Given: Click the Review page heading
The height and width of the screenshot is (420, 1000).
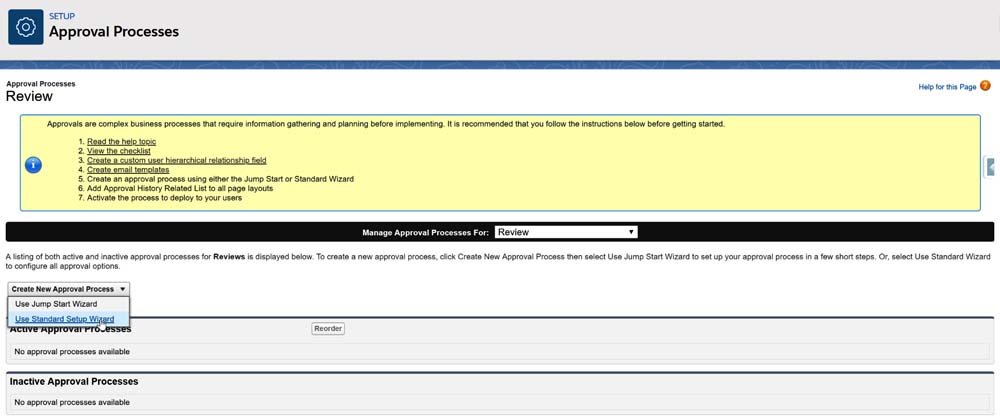Looking at the screenshot, I should pyautogui.click(x=29, y=97).
